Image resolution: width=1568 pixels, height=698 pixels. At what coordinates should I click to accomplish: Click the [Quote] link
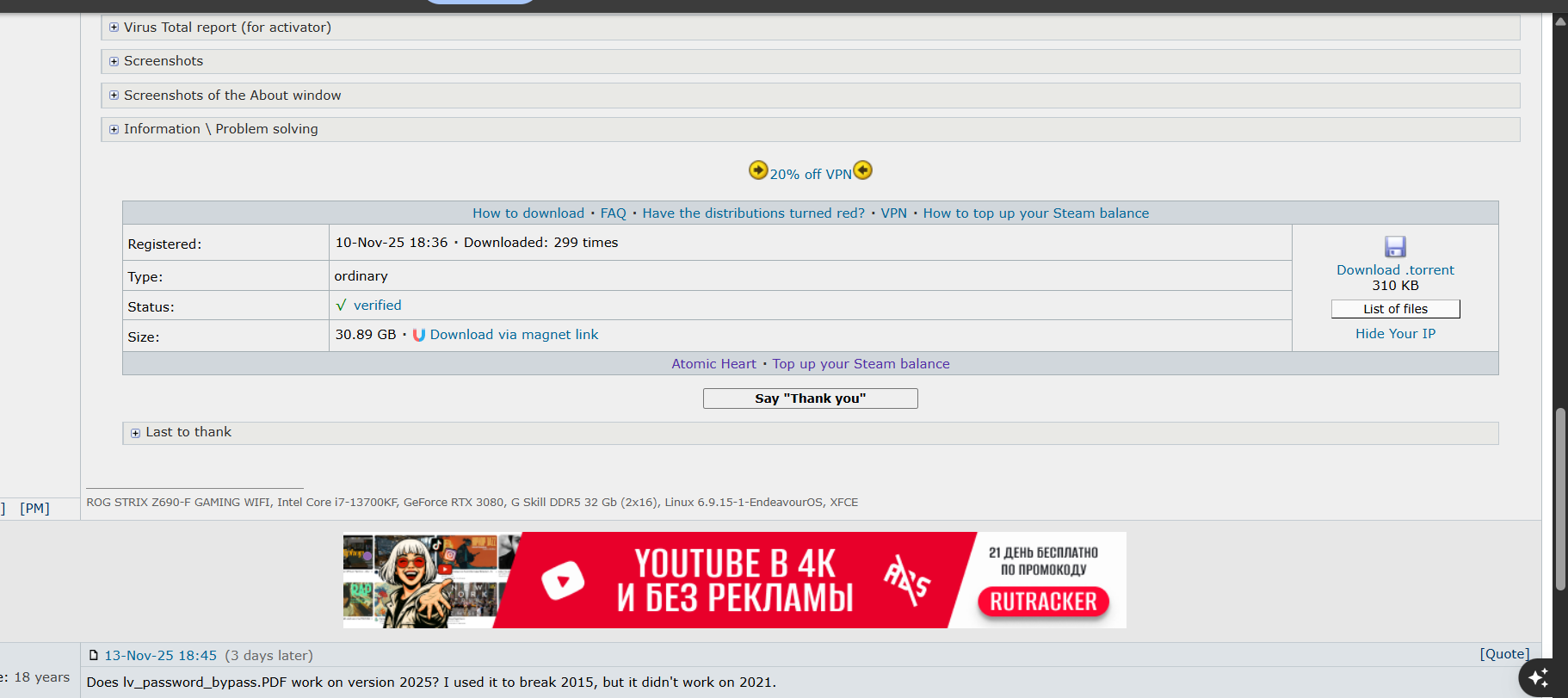tap(1504, 654)
